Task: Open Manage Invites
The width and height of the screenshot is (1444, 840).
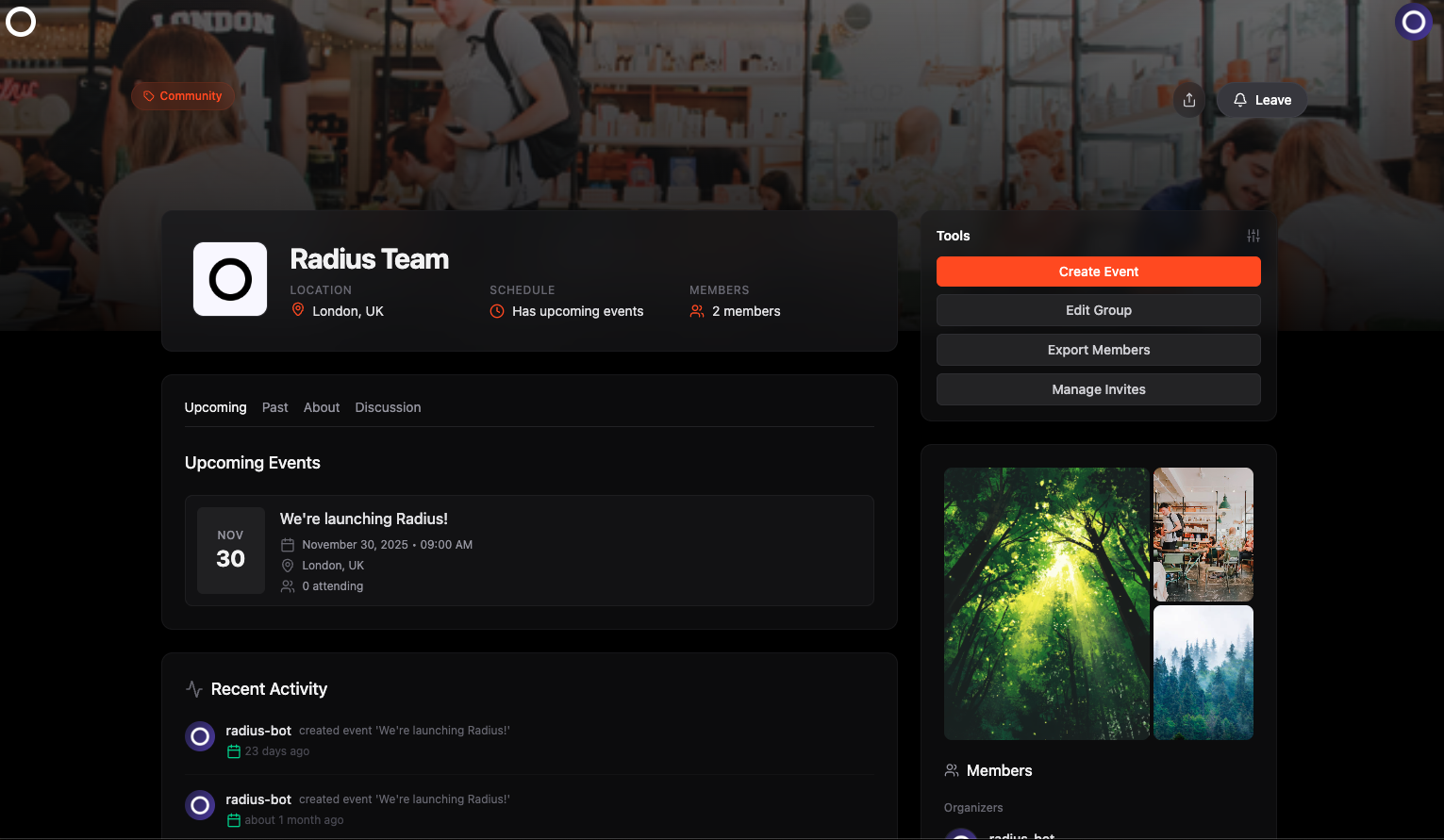Action: coord(1098,389)
